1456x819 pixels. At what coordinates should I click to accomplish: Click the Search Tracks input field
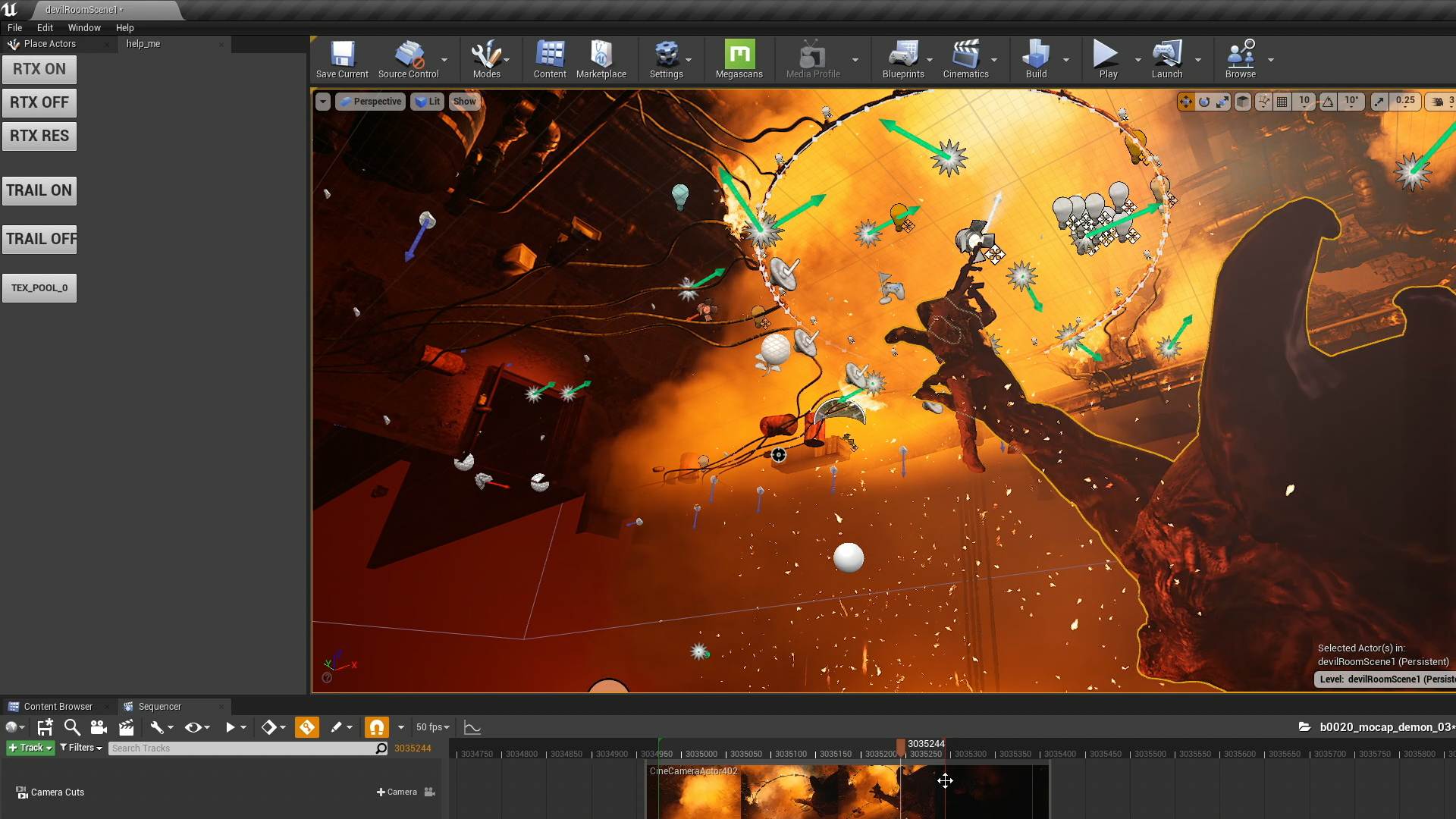243,748
